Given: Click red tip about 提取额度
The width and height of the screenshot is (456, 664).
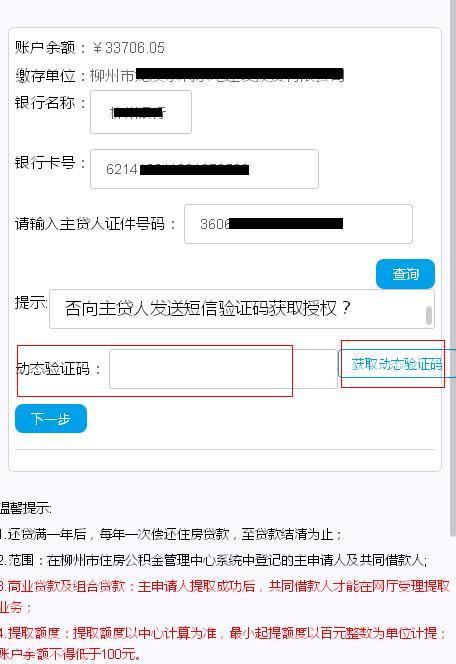Looking at the screenshot, I should click(223, 643).
